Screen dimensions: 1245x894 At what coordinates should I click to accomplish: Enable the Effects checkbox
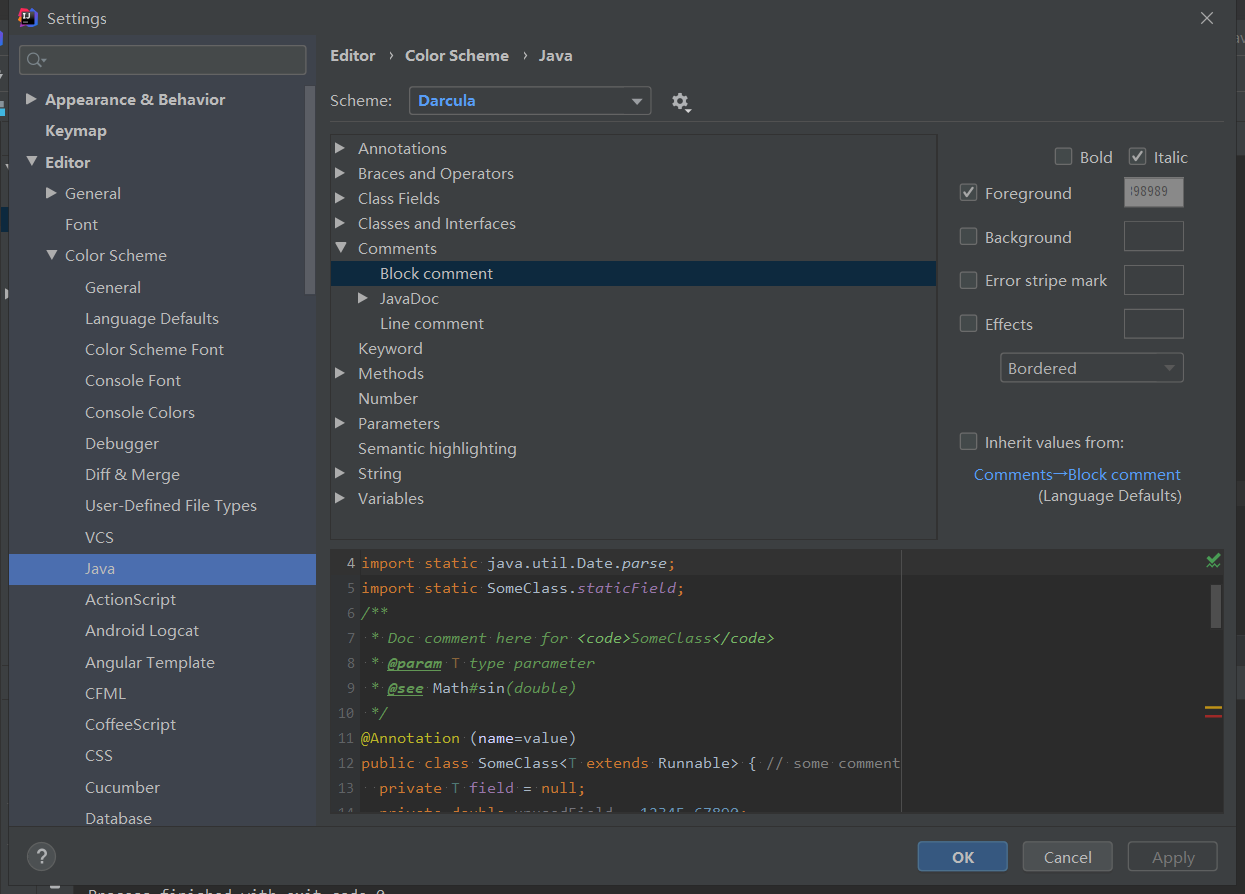pyautogui.click(x=968, y=324)
